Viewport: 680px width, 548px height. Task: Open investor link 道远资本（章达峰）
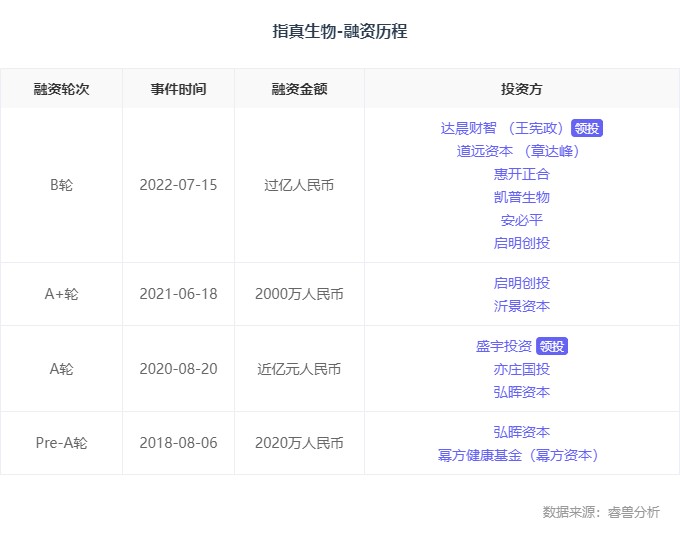(519, 151)
